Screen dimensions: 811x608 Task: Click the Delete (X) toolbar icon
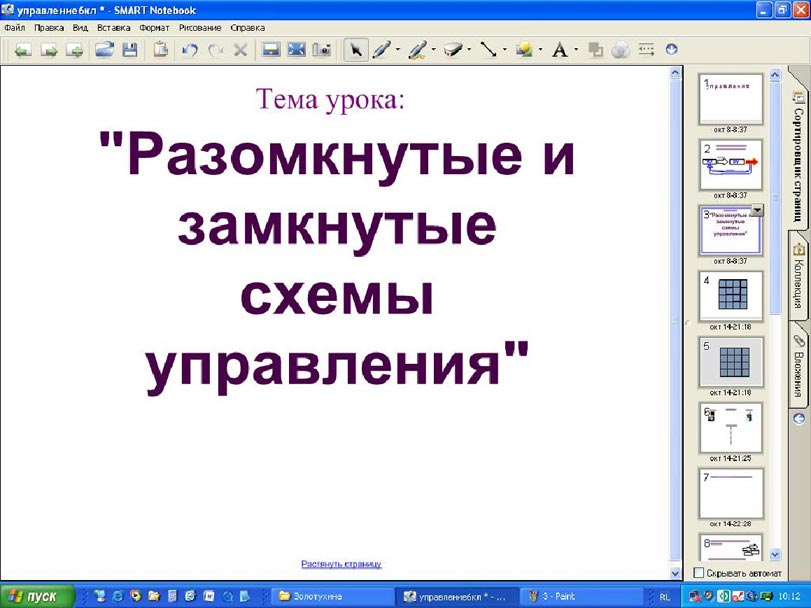click(240, 49)
